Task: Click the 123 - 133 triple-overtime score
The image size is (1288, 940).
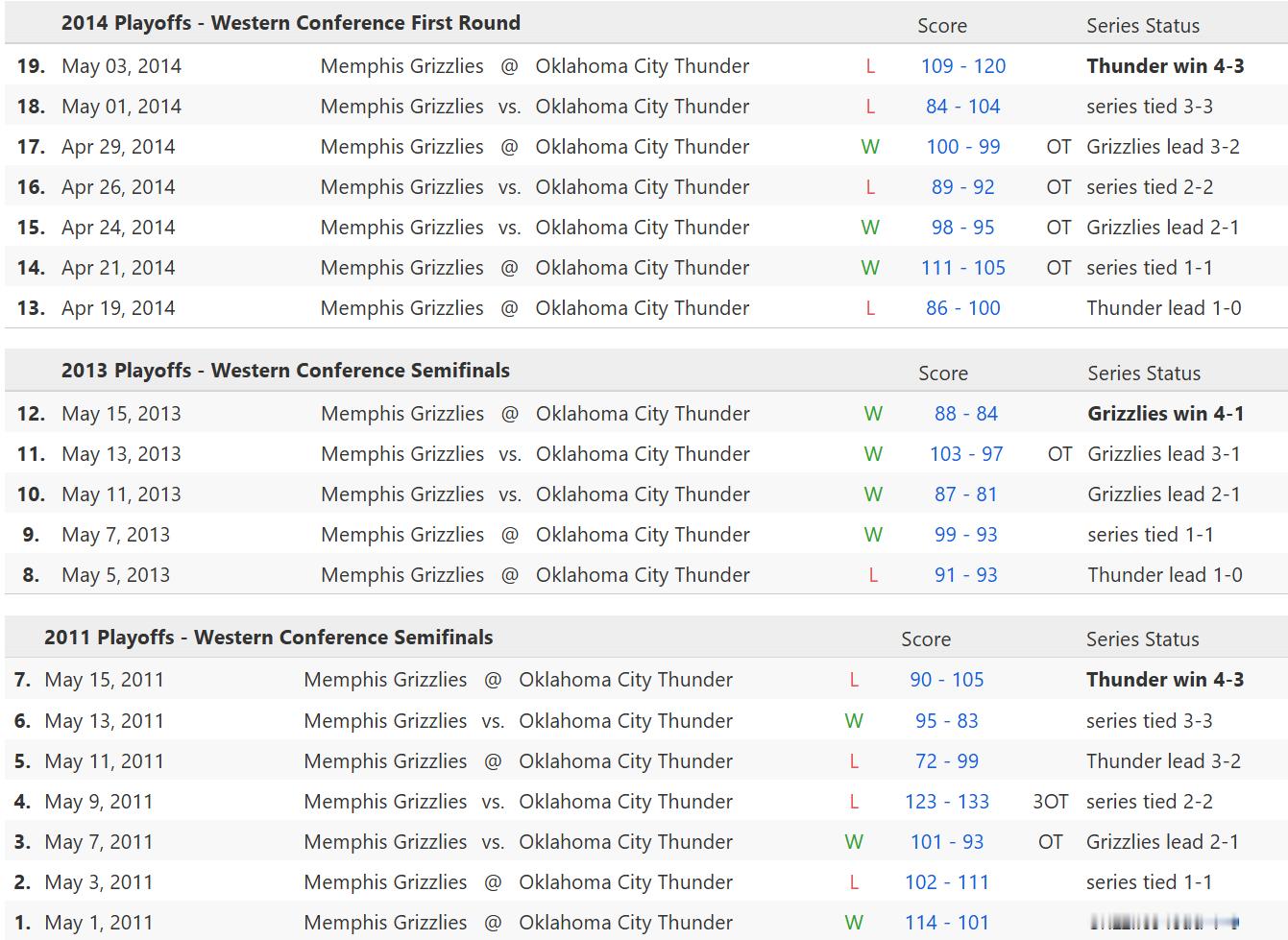Action: [946, 802]
